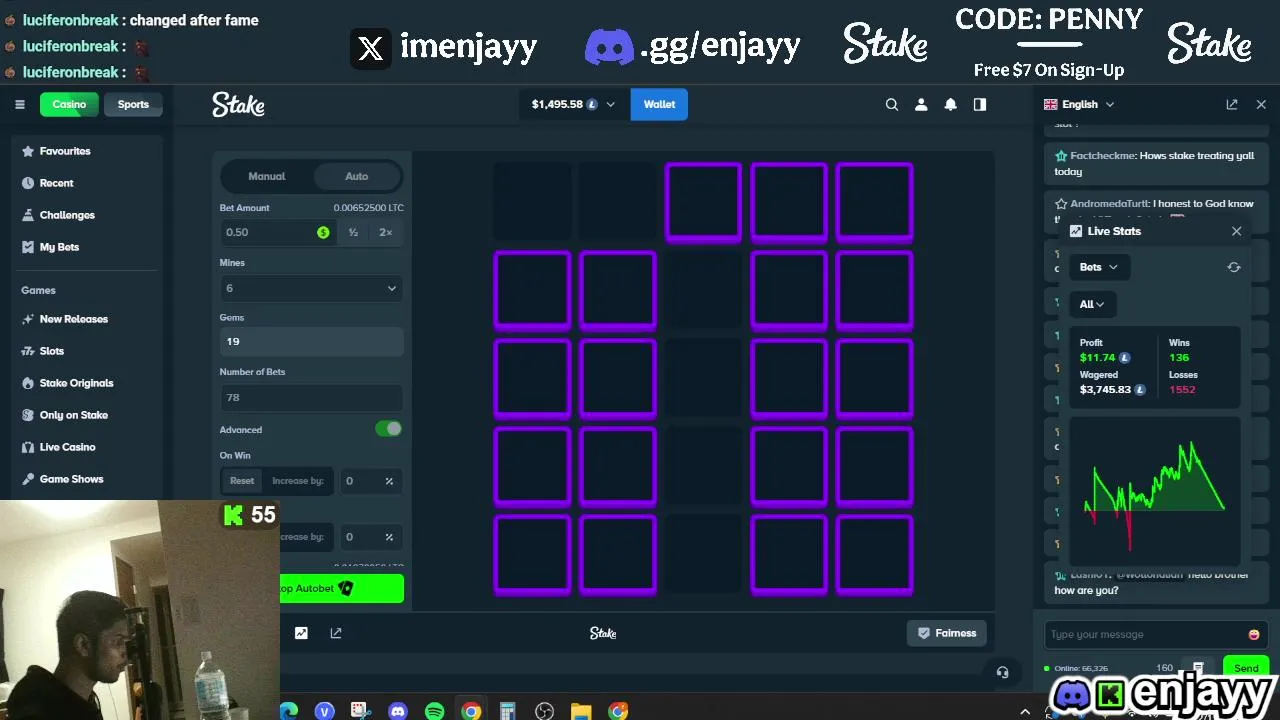Open the hamburger sidebar menu
This screenshot has height=720, width=1280.
[19, 104]
